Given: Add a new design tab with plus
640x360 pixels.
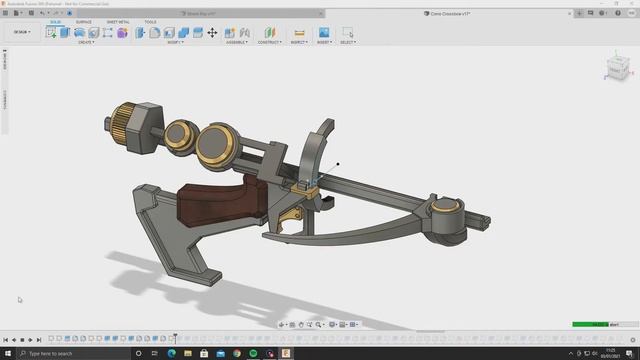Looking at the screenshot, I should 579,13.
